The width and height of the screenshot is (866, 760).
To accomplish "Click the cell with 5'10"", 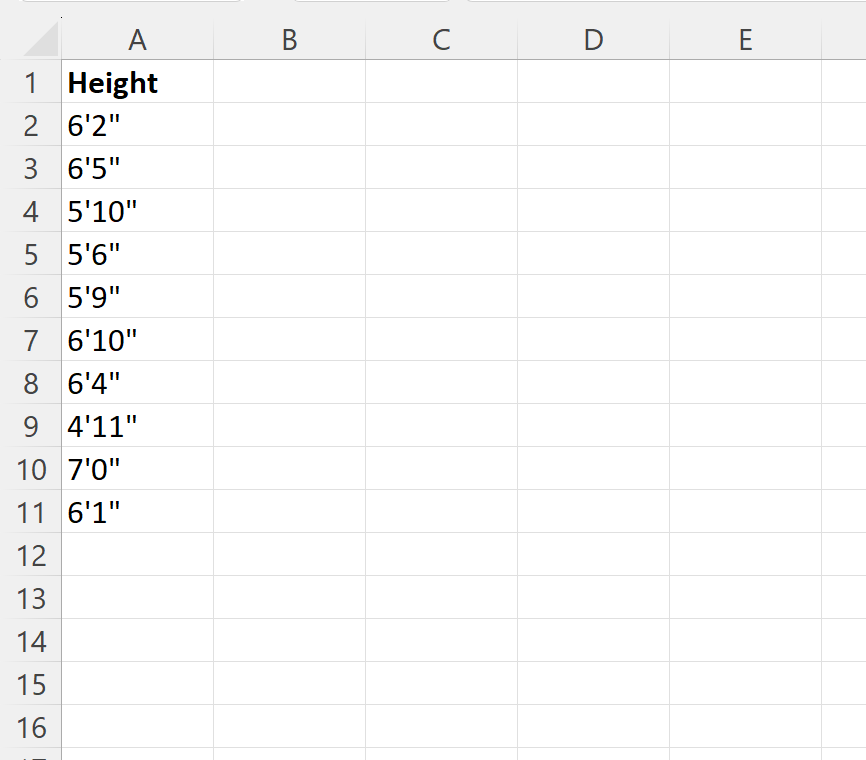I will (x=137, y=212).
